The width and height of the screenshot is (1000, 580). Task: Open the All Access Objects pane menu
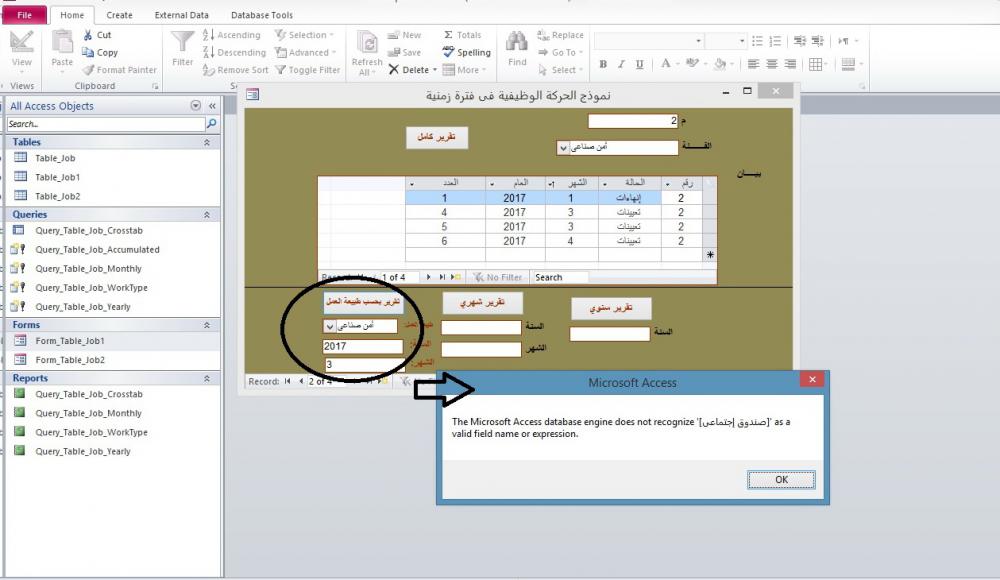click(x=195, y=105)
